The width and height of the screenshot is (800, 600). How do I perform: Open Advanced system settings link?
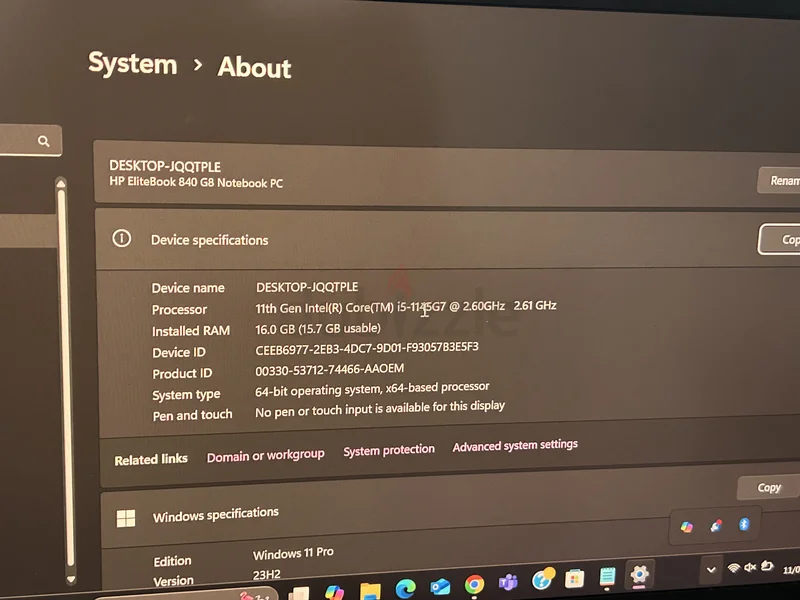click(x=515, y=445)
